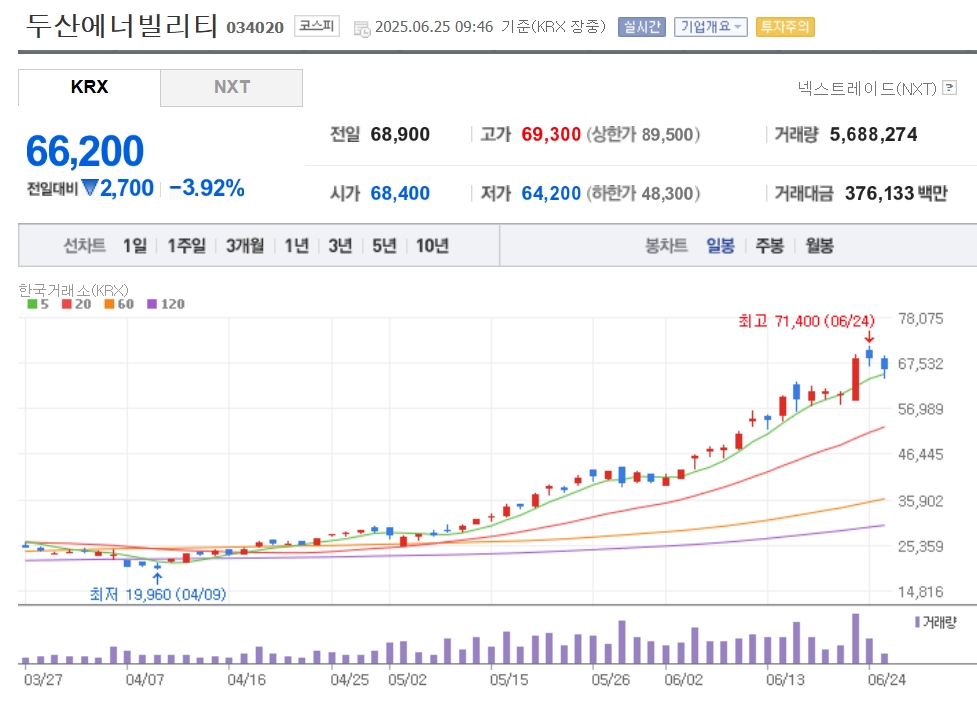Click the volume value 5,688,274

click(873, 135)
